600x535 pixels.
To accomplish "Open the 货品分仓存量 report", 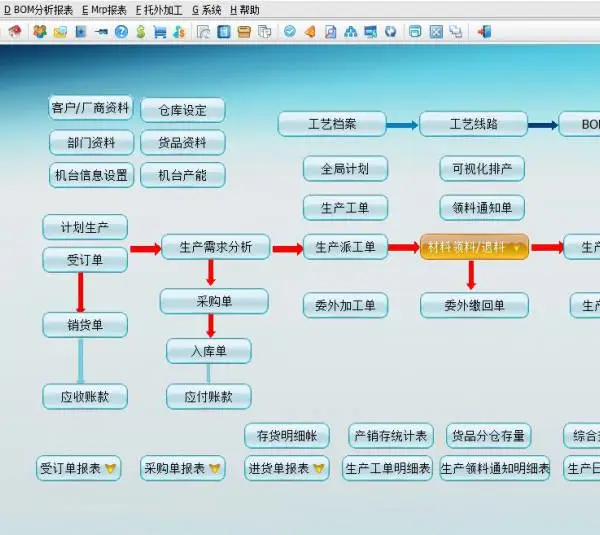I will (488, 436).
